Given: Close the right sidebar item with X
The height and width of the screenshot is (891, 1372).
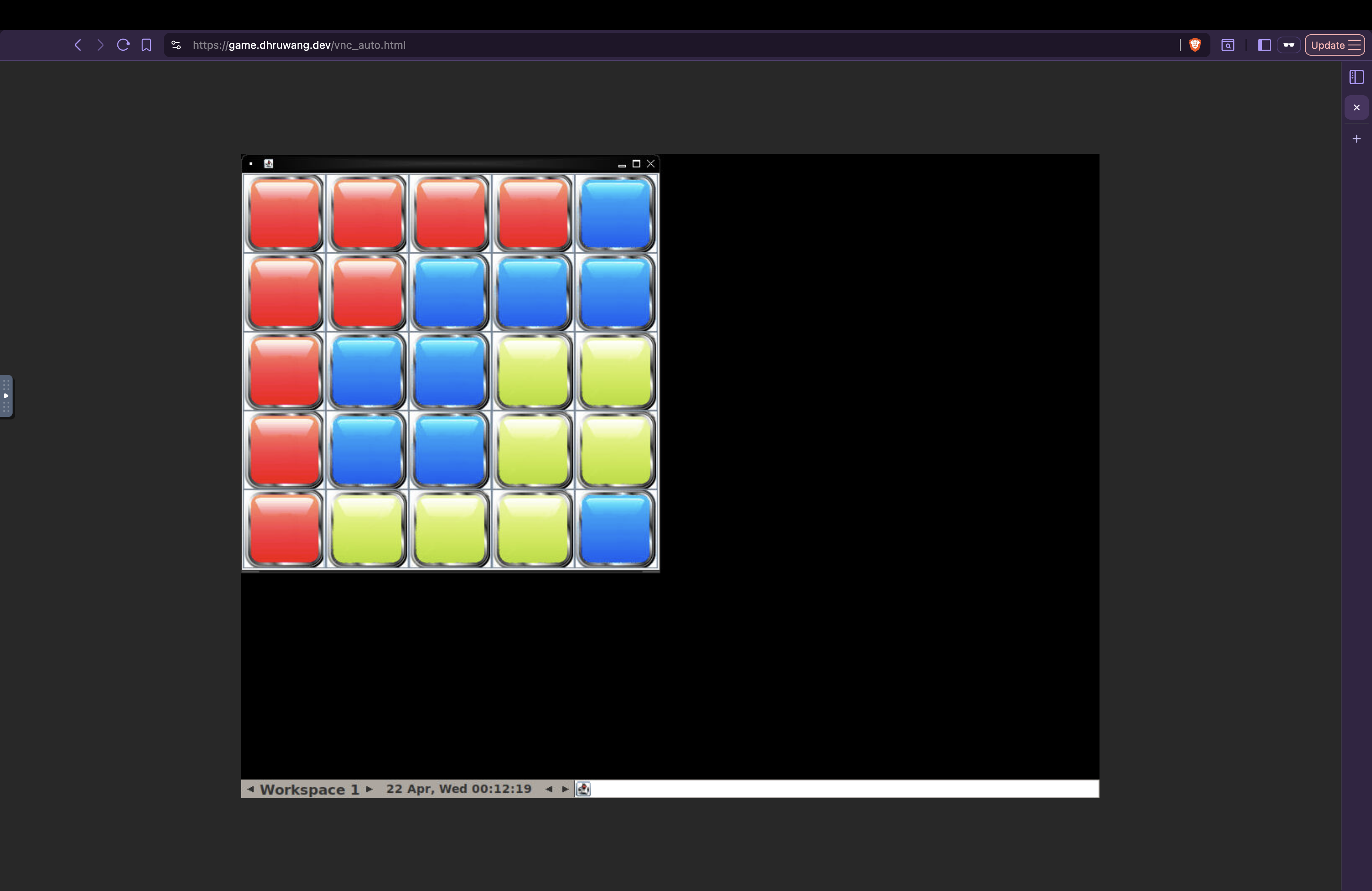Looking at the screenshot, I should pos(1356,108).
